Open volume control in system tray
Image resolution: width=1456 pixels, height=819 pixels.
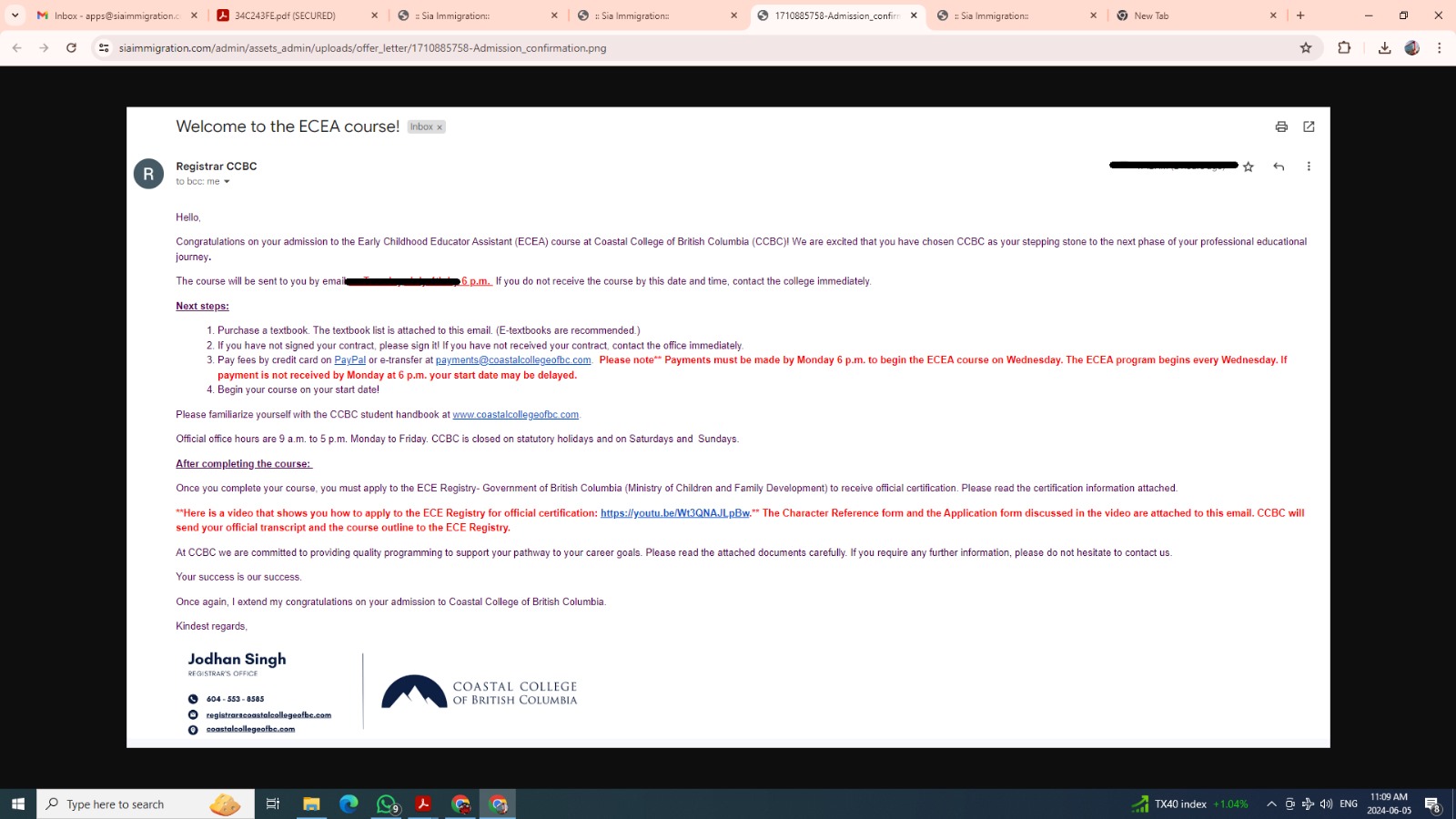pyautogui.click(x=1326, y=804)
